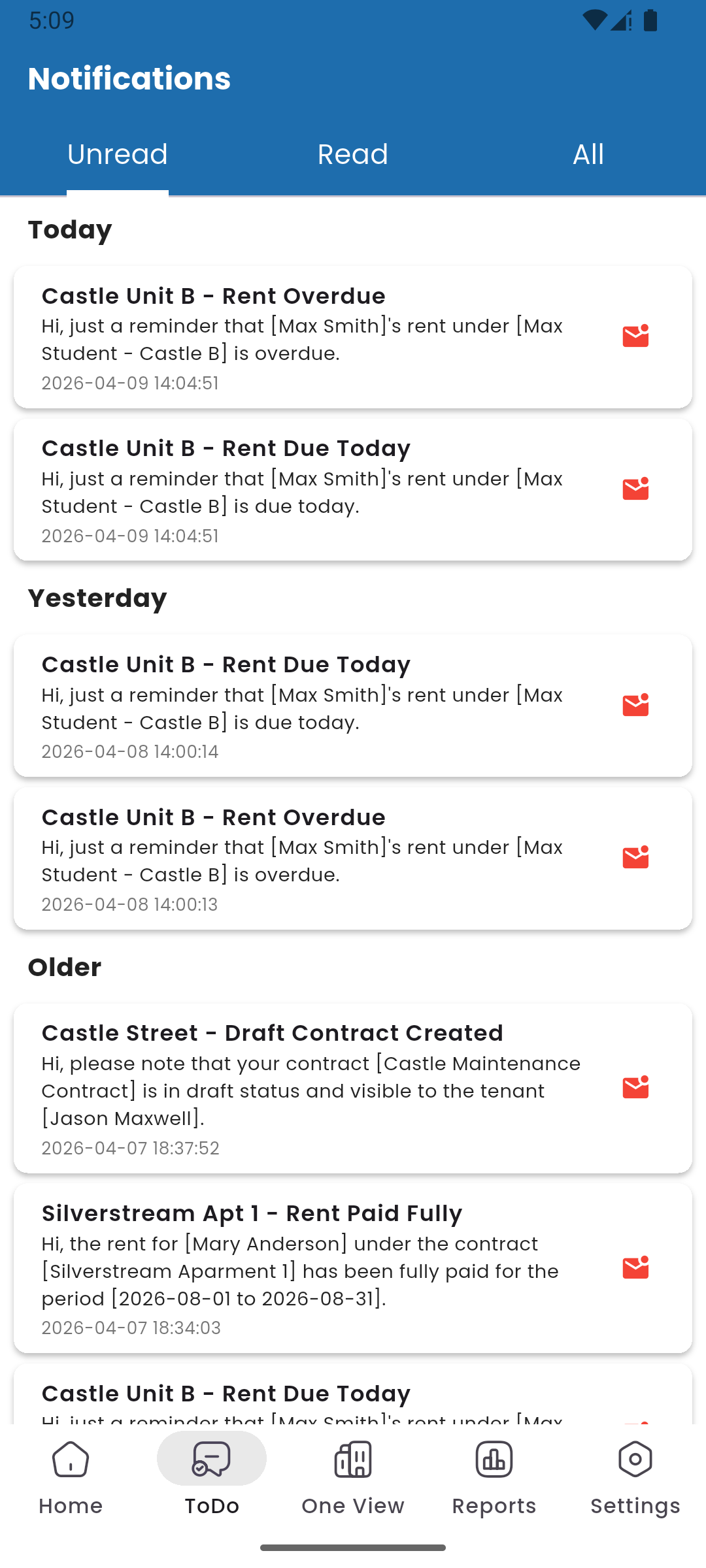
Task: Open One View buildings icon
Action: point(353,1460)
